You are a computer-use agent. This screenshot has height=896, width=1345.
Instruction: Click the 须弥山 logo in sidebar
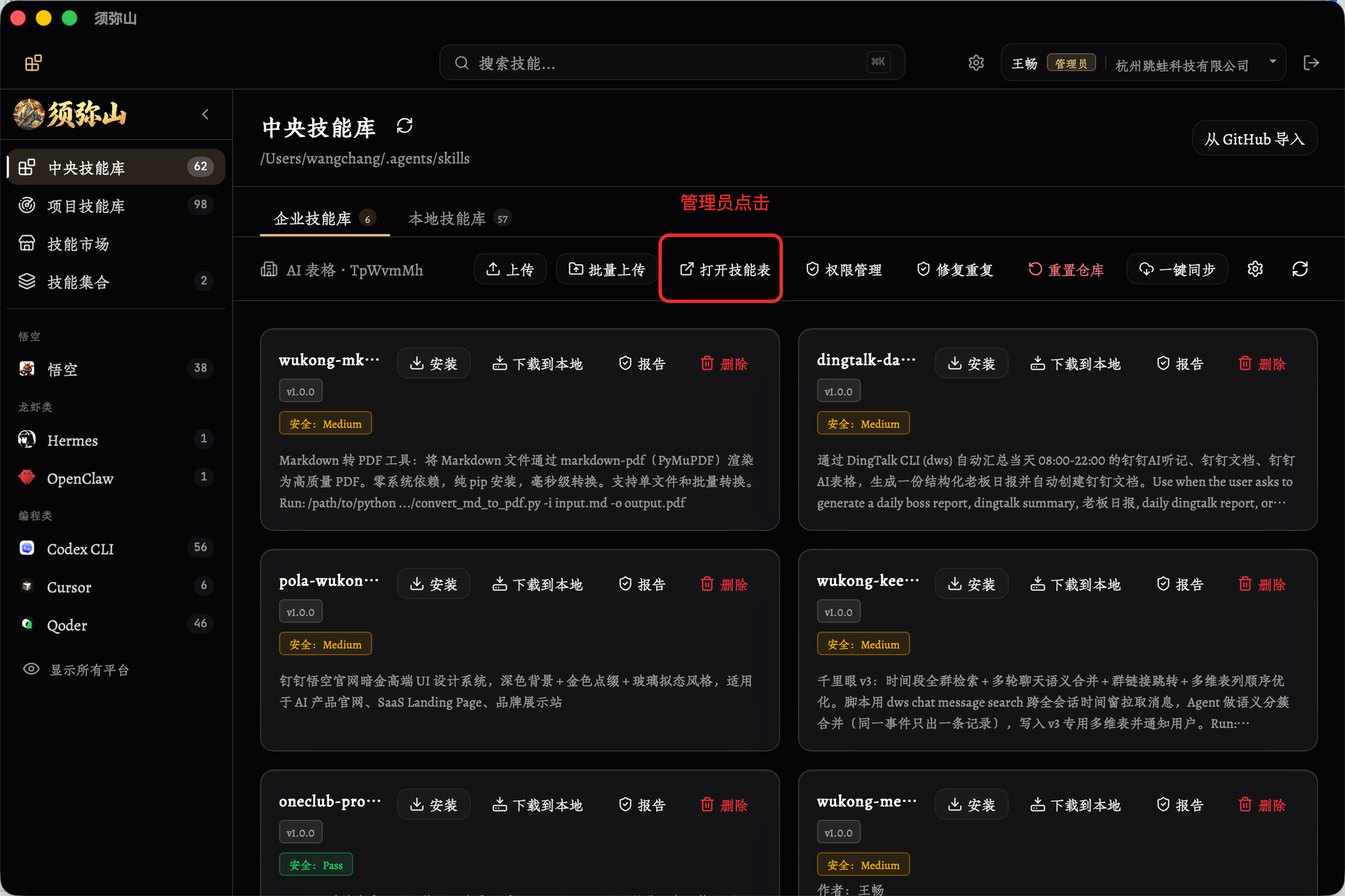[x=71, y=114]
